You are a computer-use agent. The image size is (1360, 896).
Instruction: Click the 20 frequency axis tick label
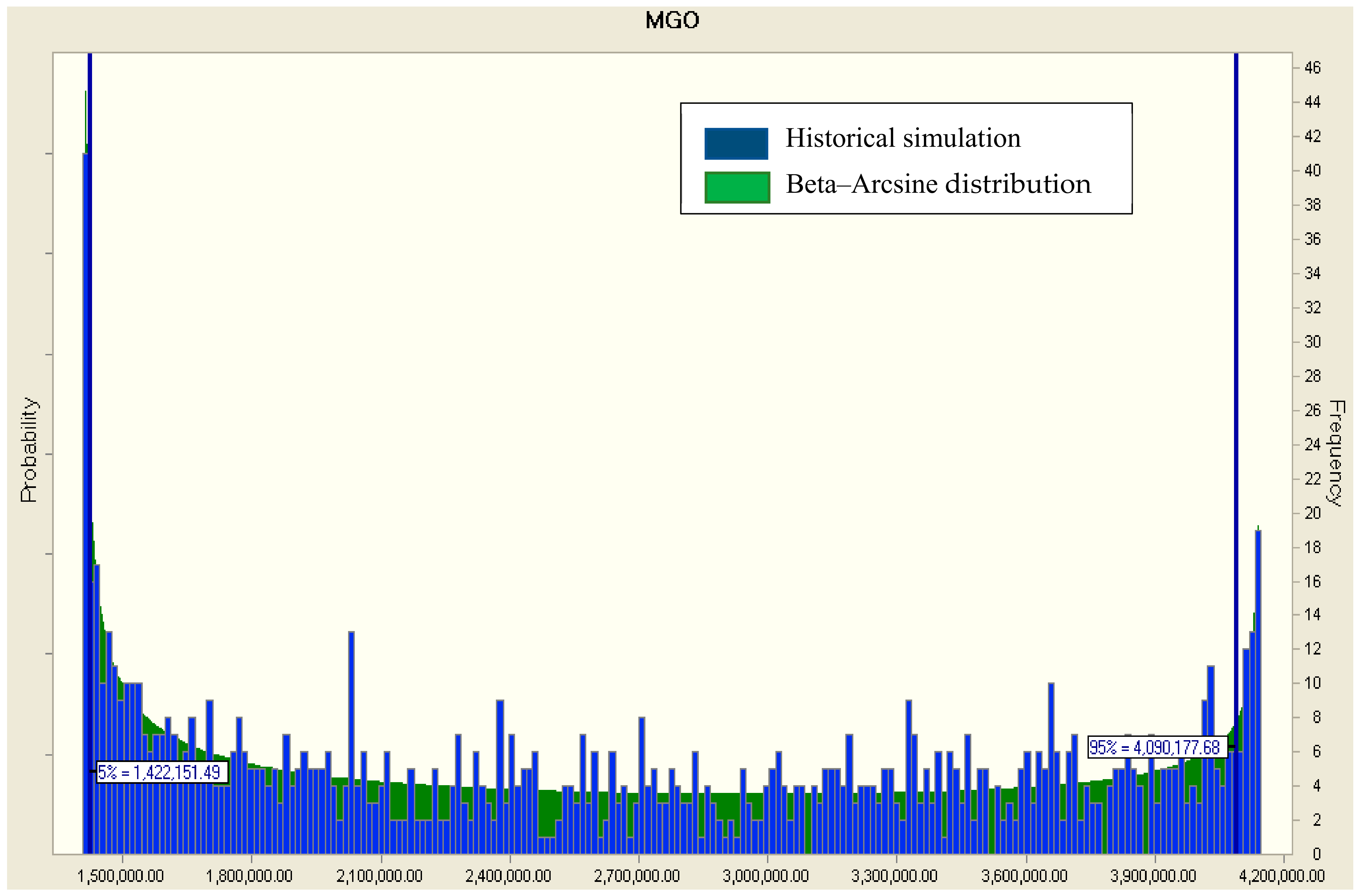tap(1313, 513)
